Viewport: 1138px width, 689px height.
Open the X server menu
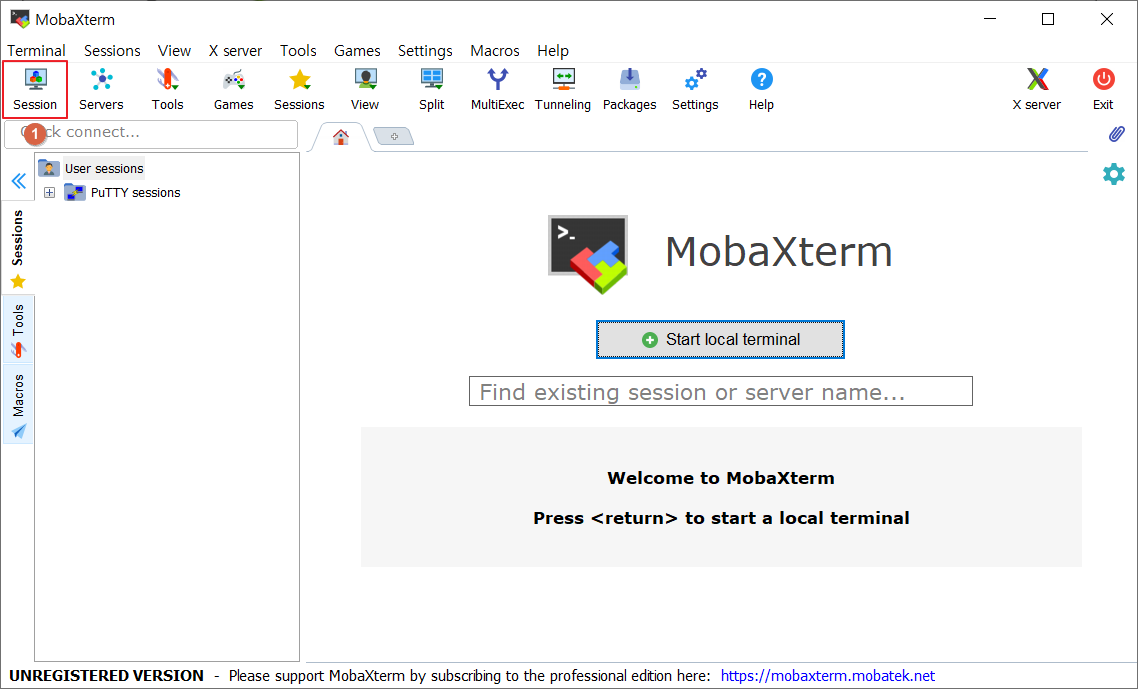tap(235, 51)
